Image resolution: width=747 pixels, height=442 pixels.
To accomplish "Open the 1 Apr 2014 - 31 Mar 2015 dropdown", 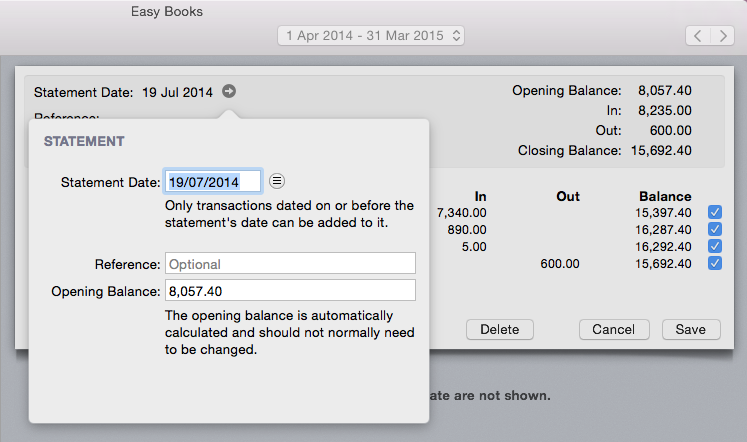I will coord(371,36).
